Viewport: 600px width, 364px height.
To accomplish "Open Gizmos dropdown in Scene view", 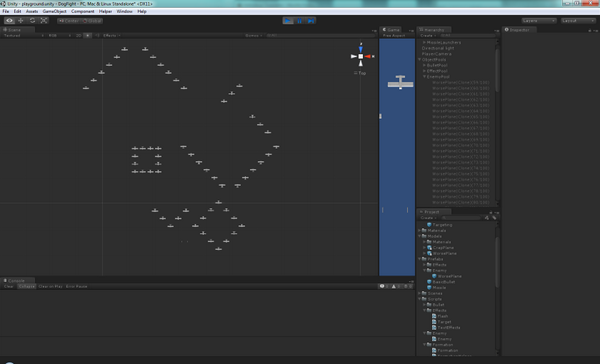I will (254, 35).
